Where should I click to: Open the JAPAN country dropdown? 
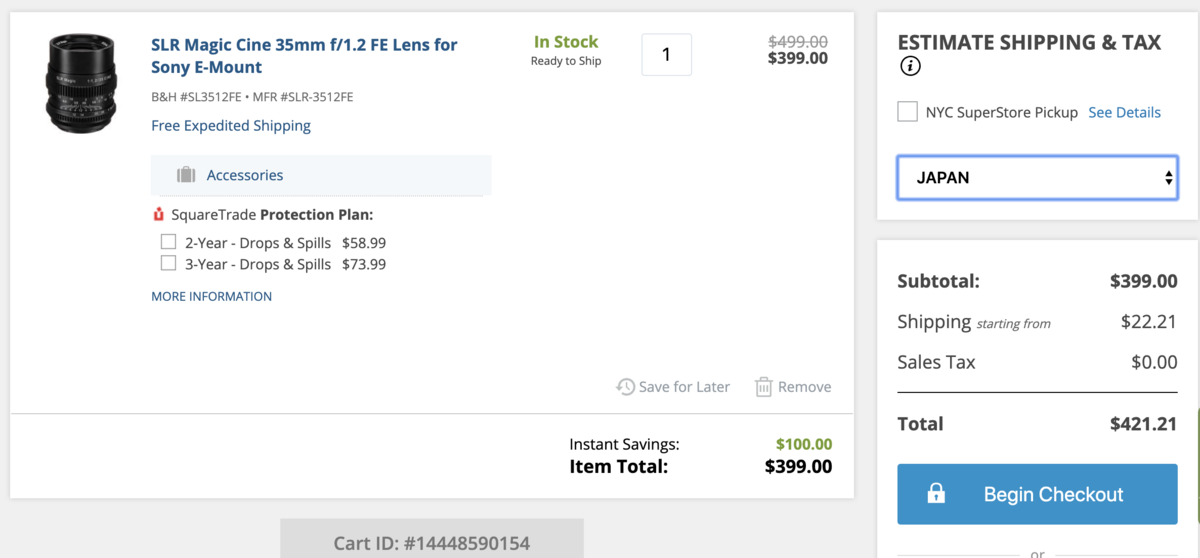1037,178
